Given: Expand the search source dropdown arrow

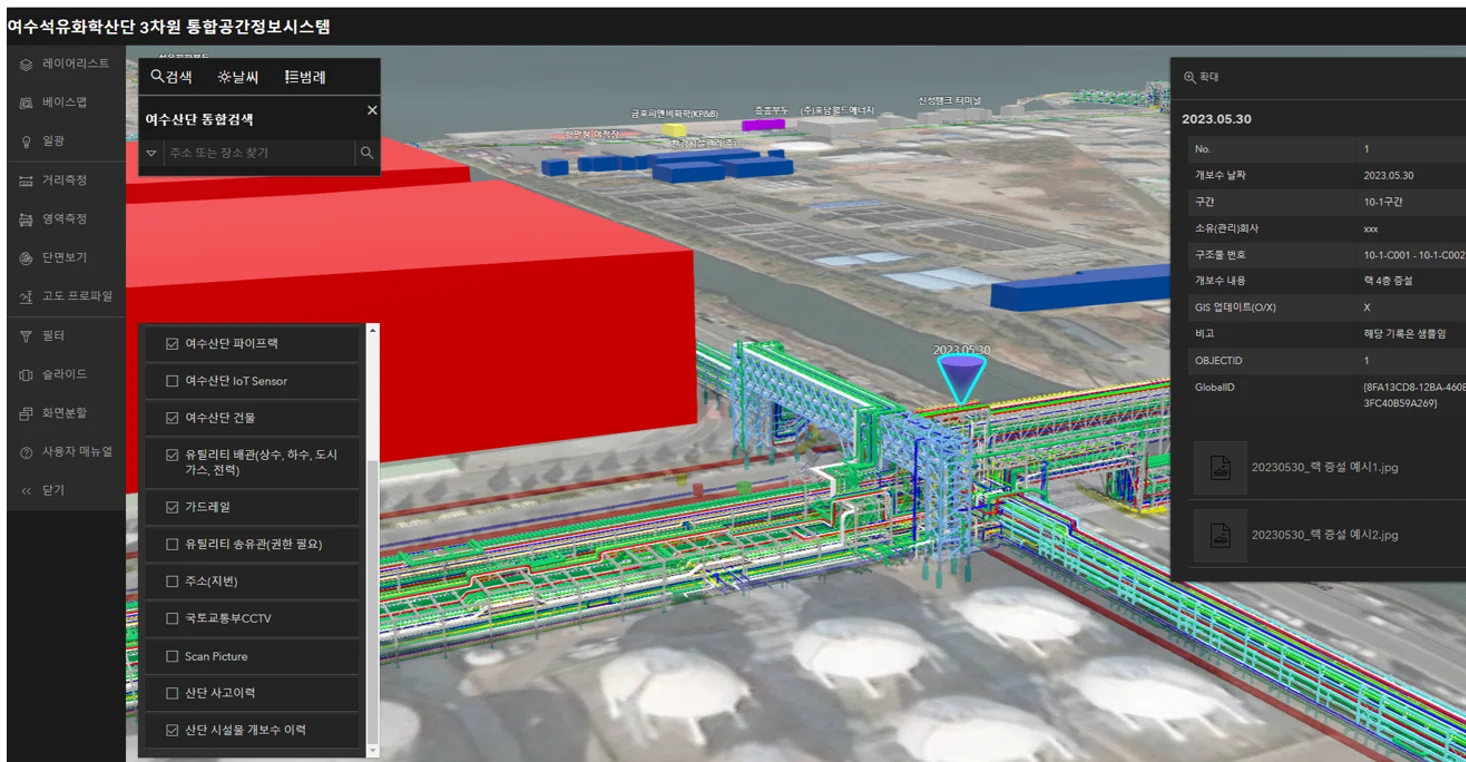Looking at the screenshot, I should pos(151,153).
